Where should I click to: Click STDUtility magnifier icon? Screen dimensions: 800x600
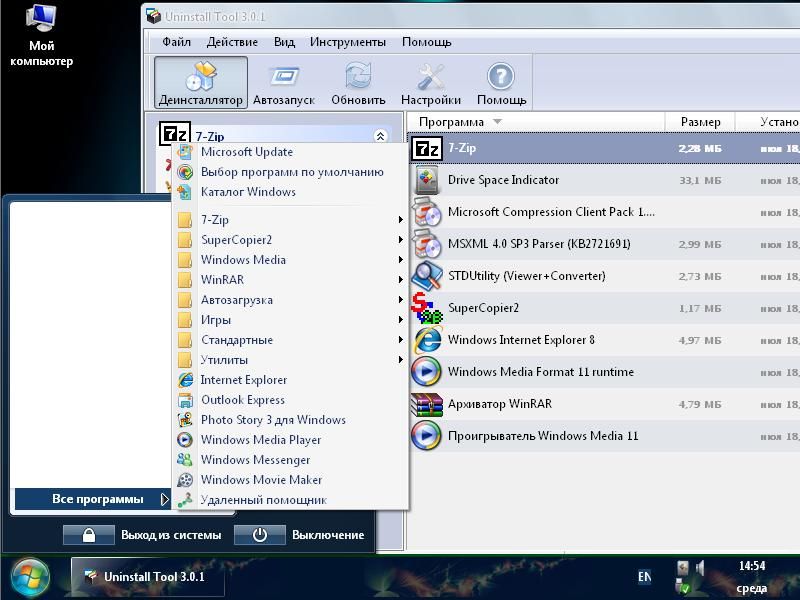[x=427, y=276]
